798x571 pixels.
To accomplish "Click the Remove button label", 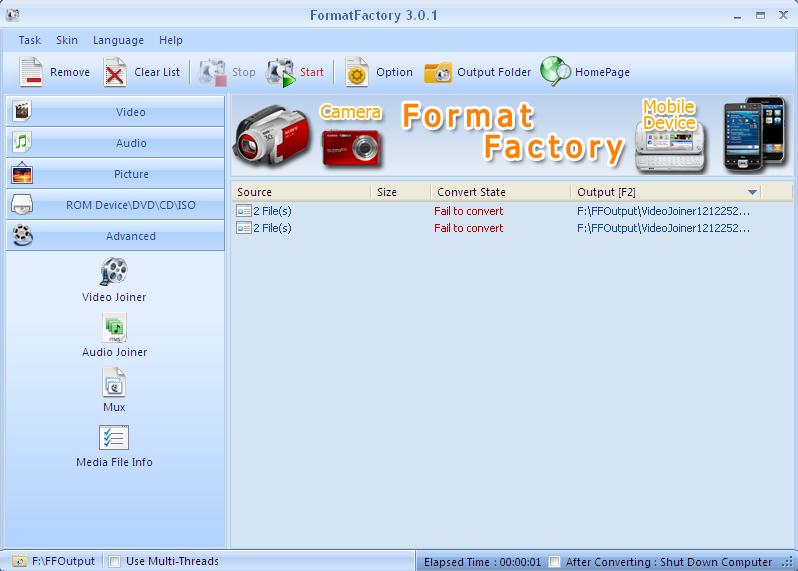I will pos(70,72).
